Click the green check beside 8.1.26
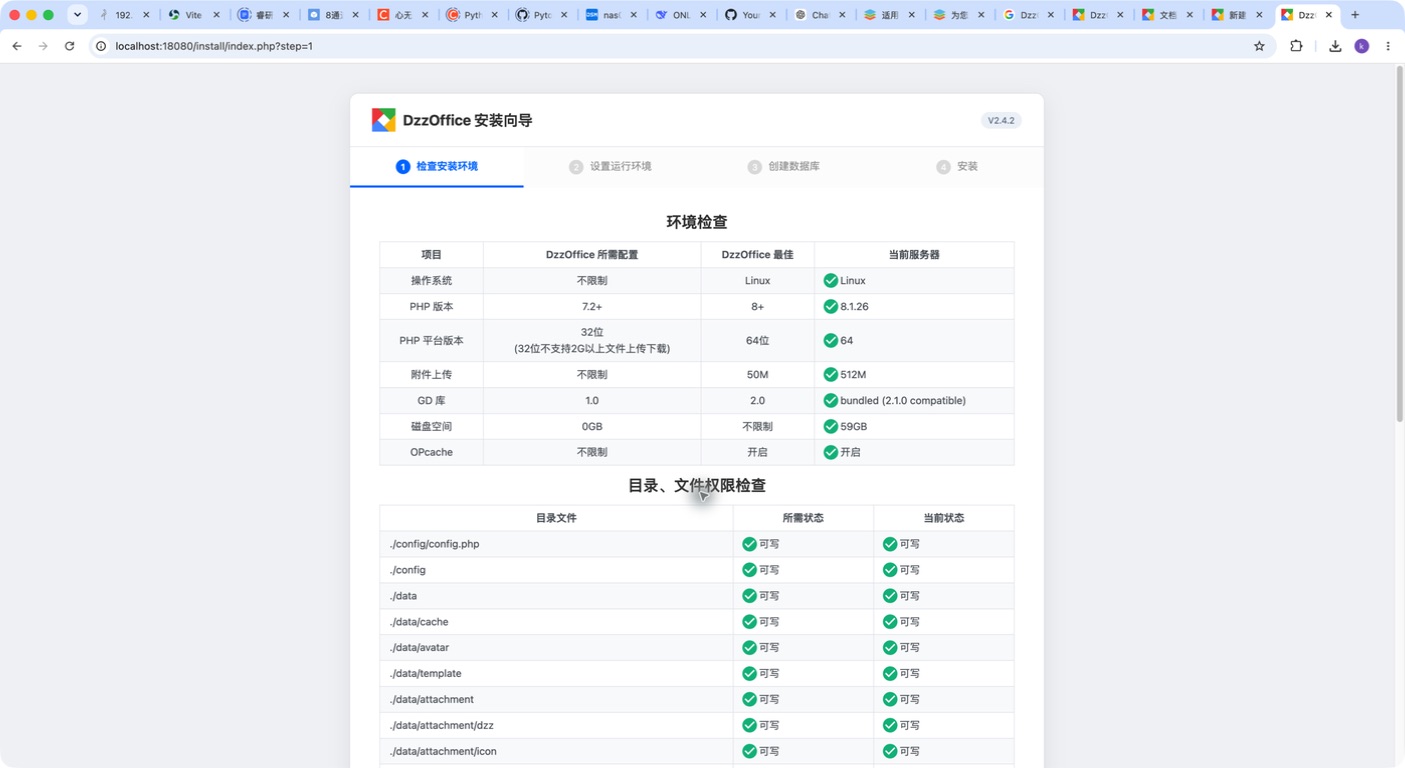This screenshot has height=768, width=1405. (x=830, y=307)
